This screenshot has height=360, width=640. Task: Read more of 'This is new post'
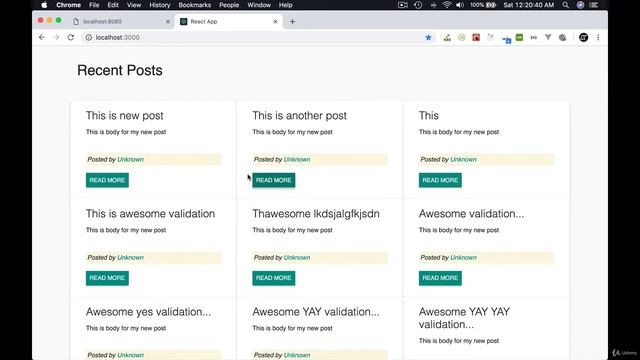click(x=107, y=180)
